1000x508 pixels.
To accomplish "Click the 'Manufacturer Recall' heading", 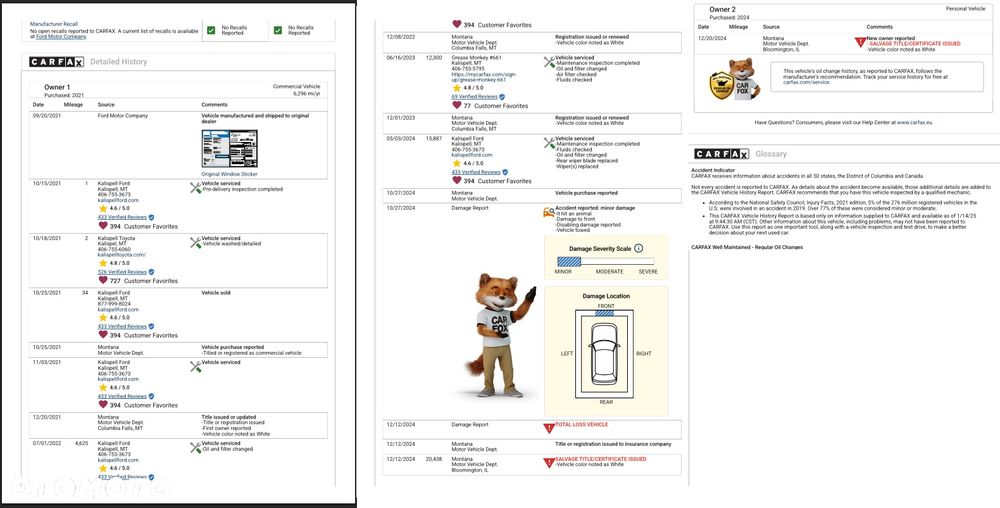I will (54, 24).
